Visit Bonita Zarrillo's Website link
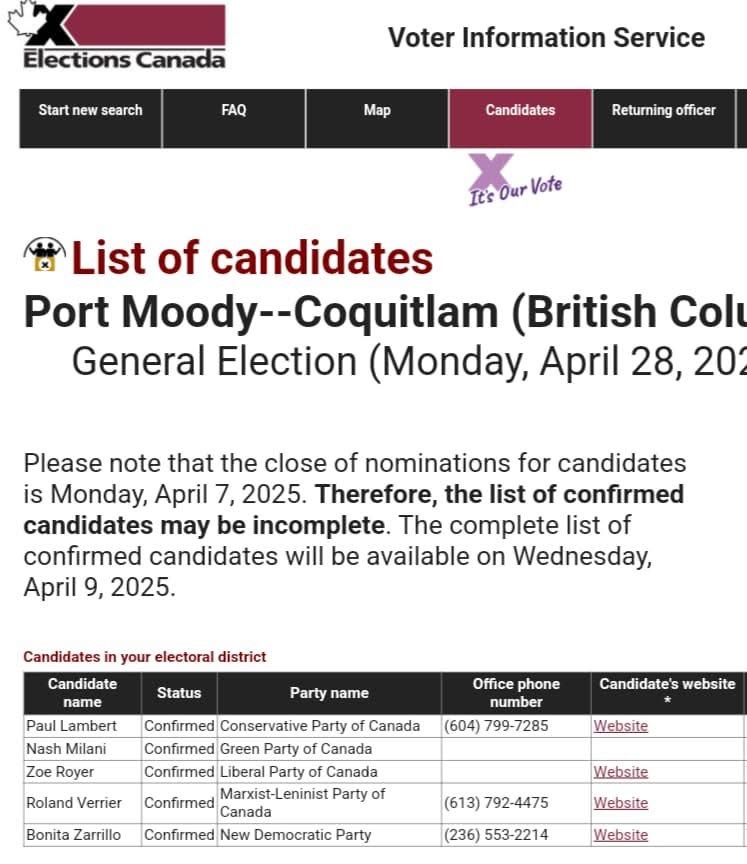 620,835
